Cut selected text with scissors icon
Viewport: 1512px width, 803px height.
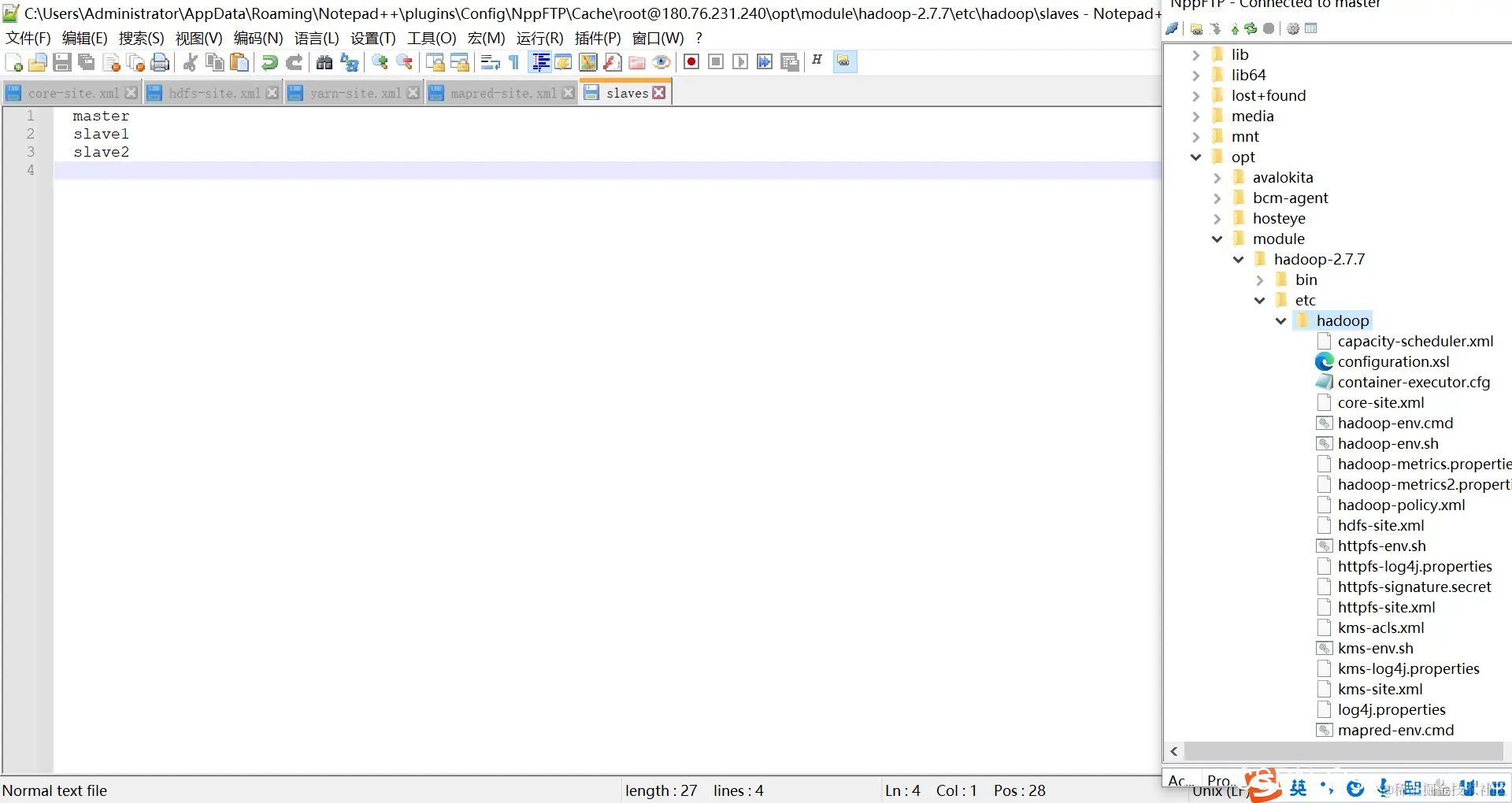tap(190, 62)
